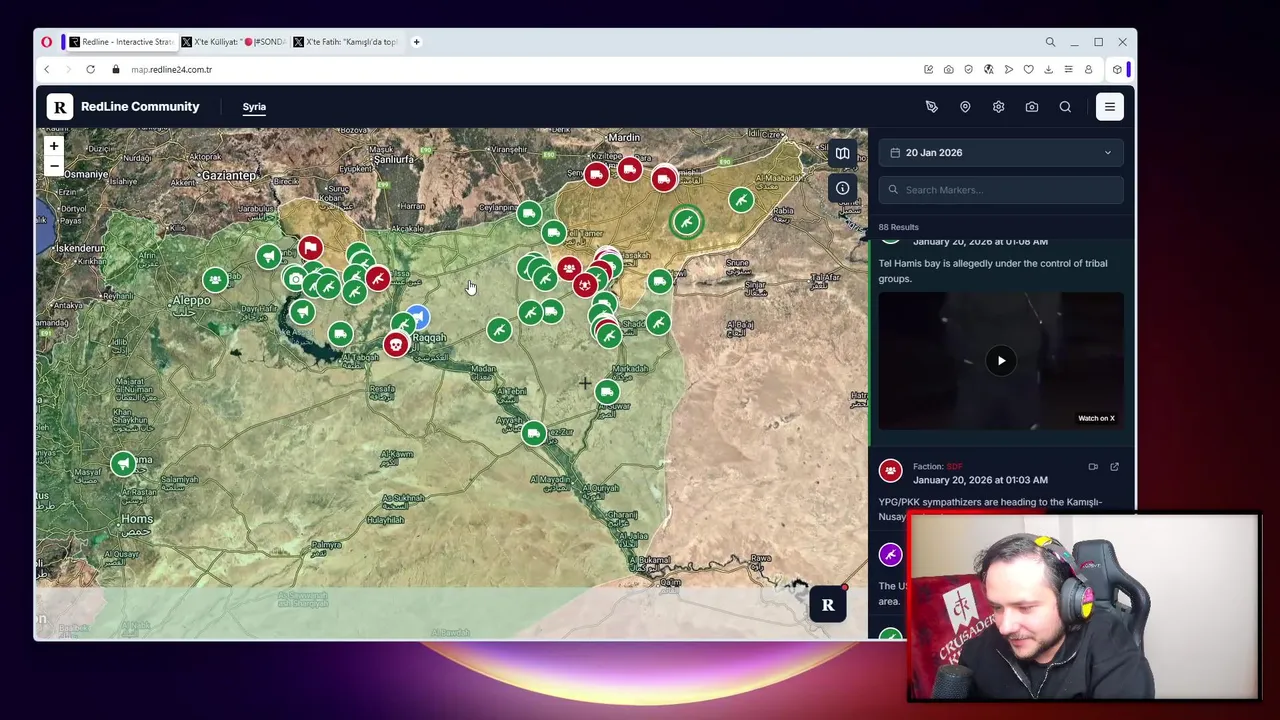
Task: Click the RedLine Community title
Action: click(140, 106)
